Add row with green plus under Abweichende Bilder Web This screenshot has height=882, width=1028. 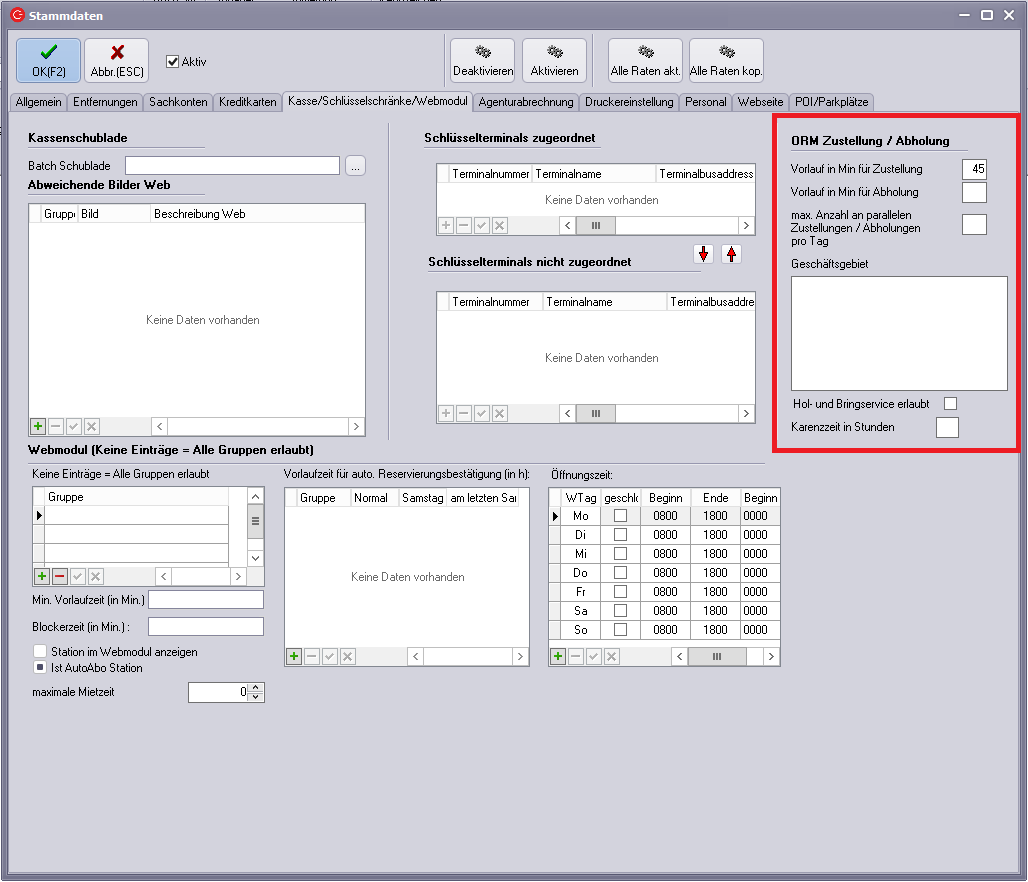coord(38,426)
